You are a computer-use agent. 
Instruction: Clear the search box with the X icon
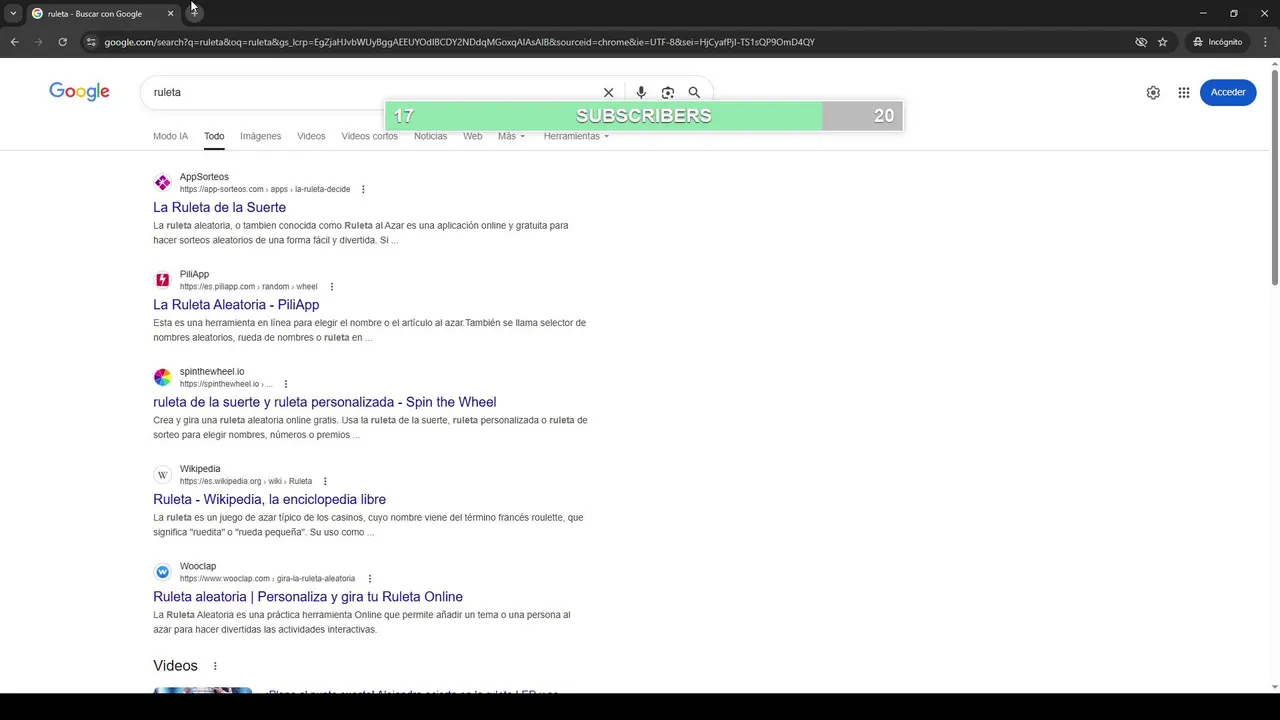(x=608, y=92)
